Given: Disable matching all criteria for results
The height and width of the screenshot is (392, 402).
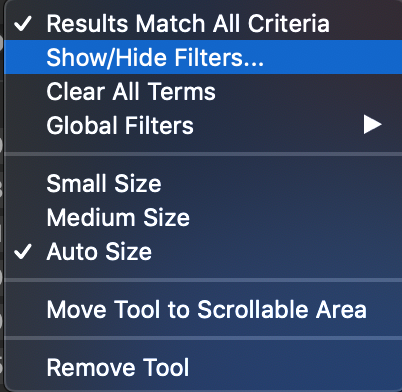Looking at the screenshot, I should pos(203,24).
